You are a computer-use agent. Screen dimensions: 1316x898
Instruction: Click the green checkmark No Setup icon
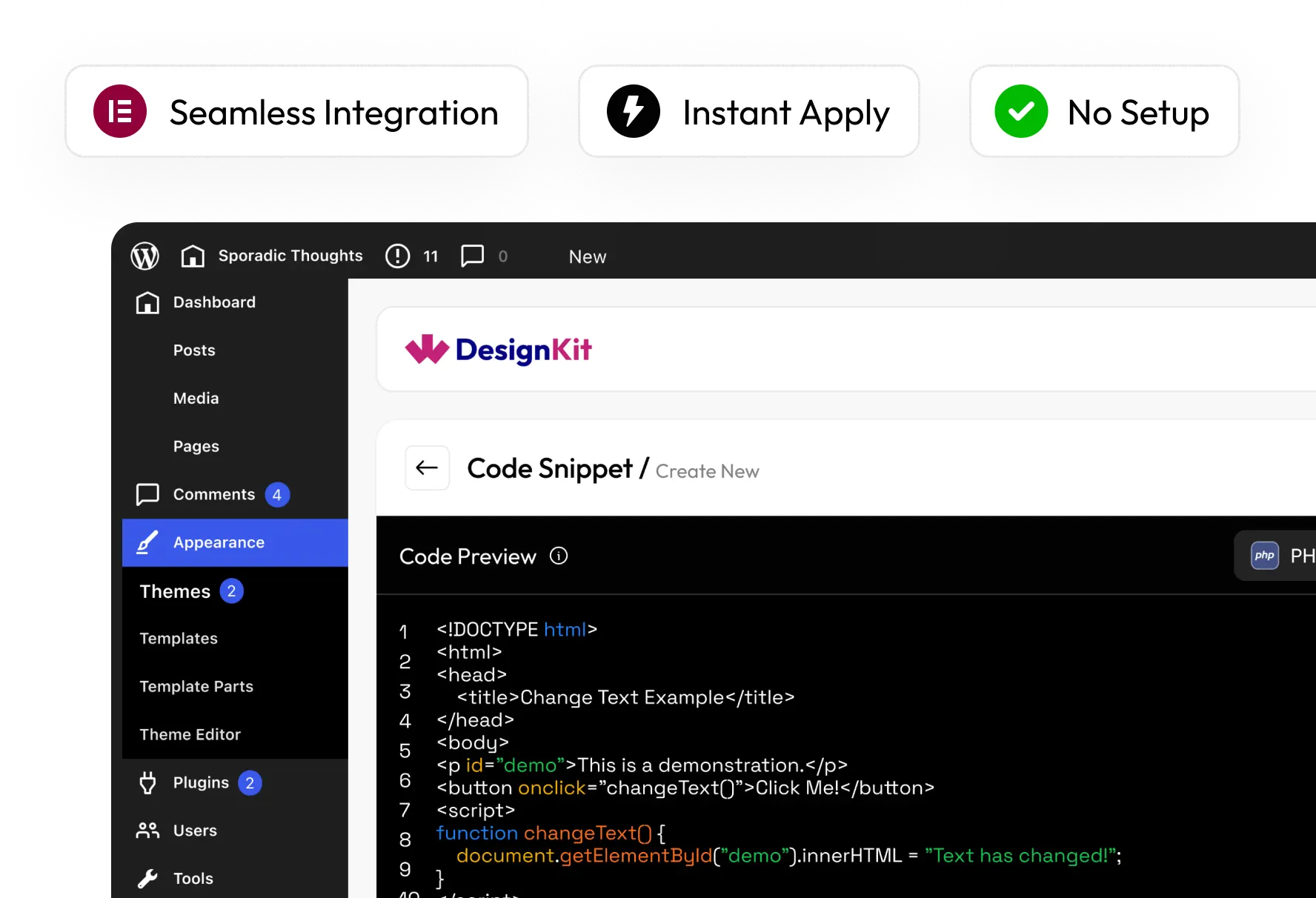(1021, 111)
